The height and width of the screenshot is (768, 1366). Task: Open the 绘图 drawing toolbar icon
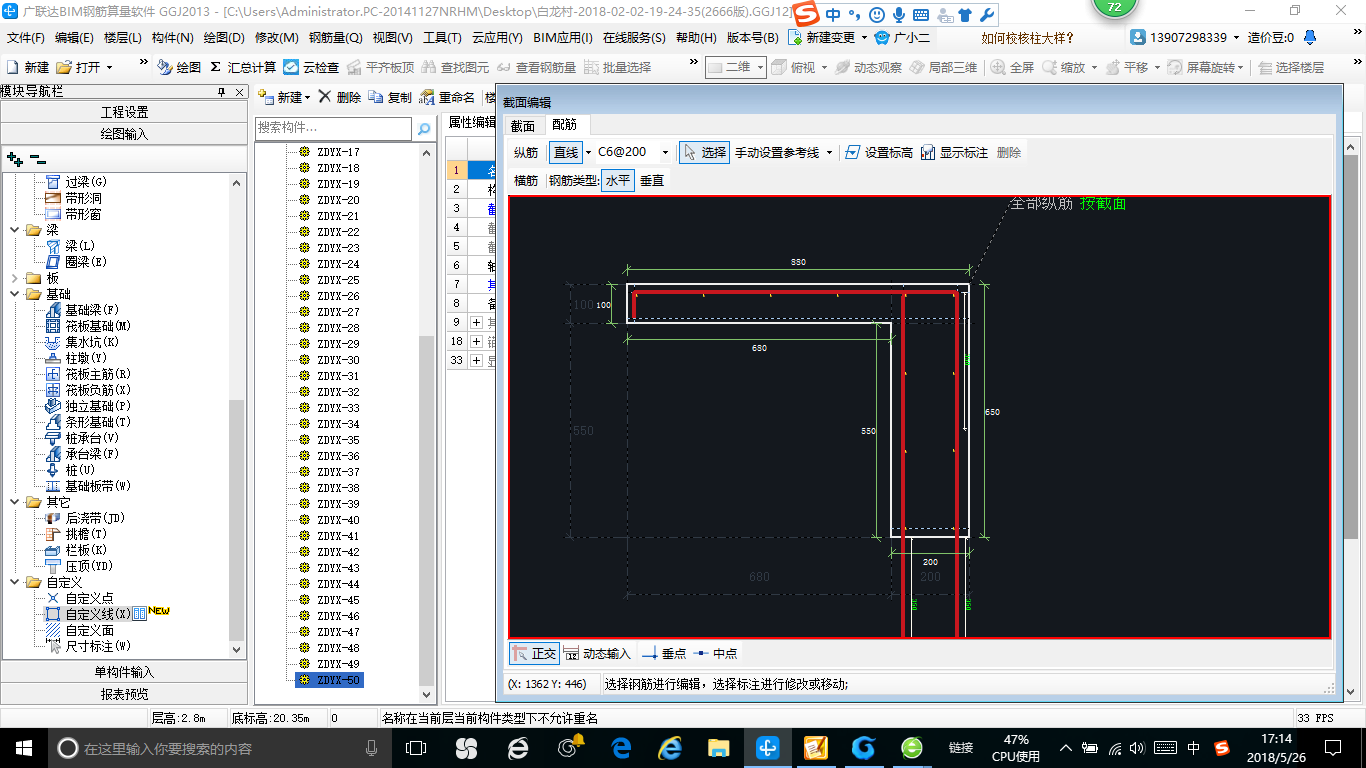[x=165, y=67]
